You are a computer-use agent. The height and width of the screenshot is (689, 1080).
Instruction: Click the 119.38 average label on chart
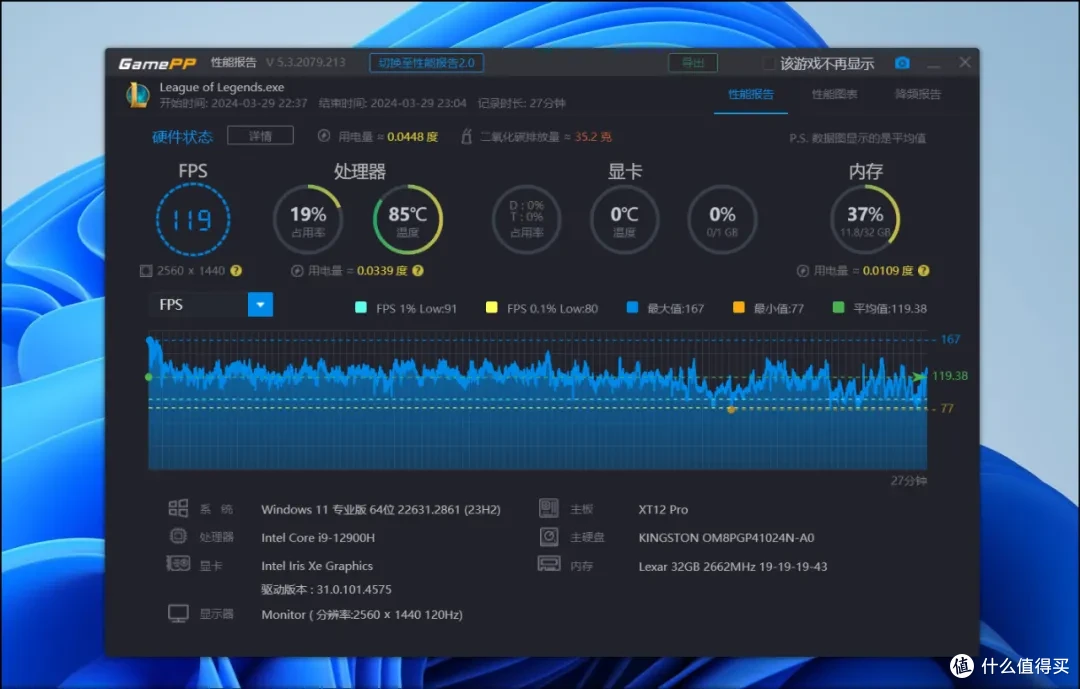pyautogui.click(x=950, y=376)
